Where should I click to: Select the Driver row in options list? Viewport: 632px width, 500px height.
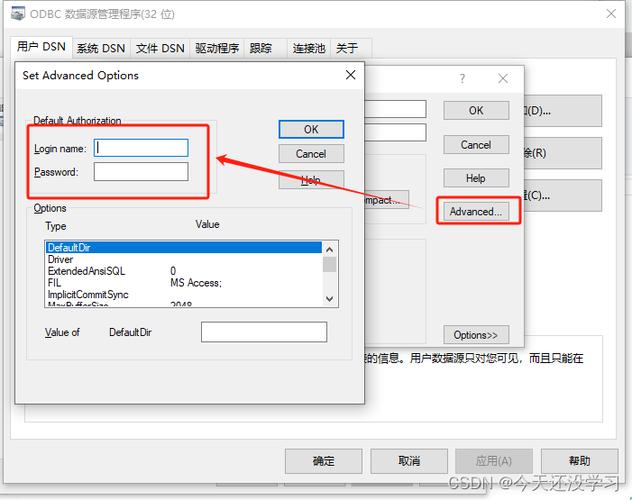pyautogui.click(x=184, y=259)
